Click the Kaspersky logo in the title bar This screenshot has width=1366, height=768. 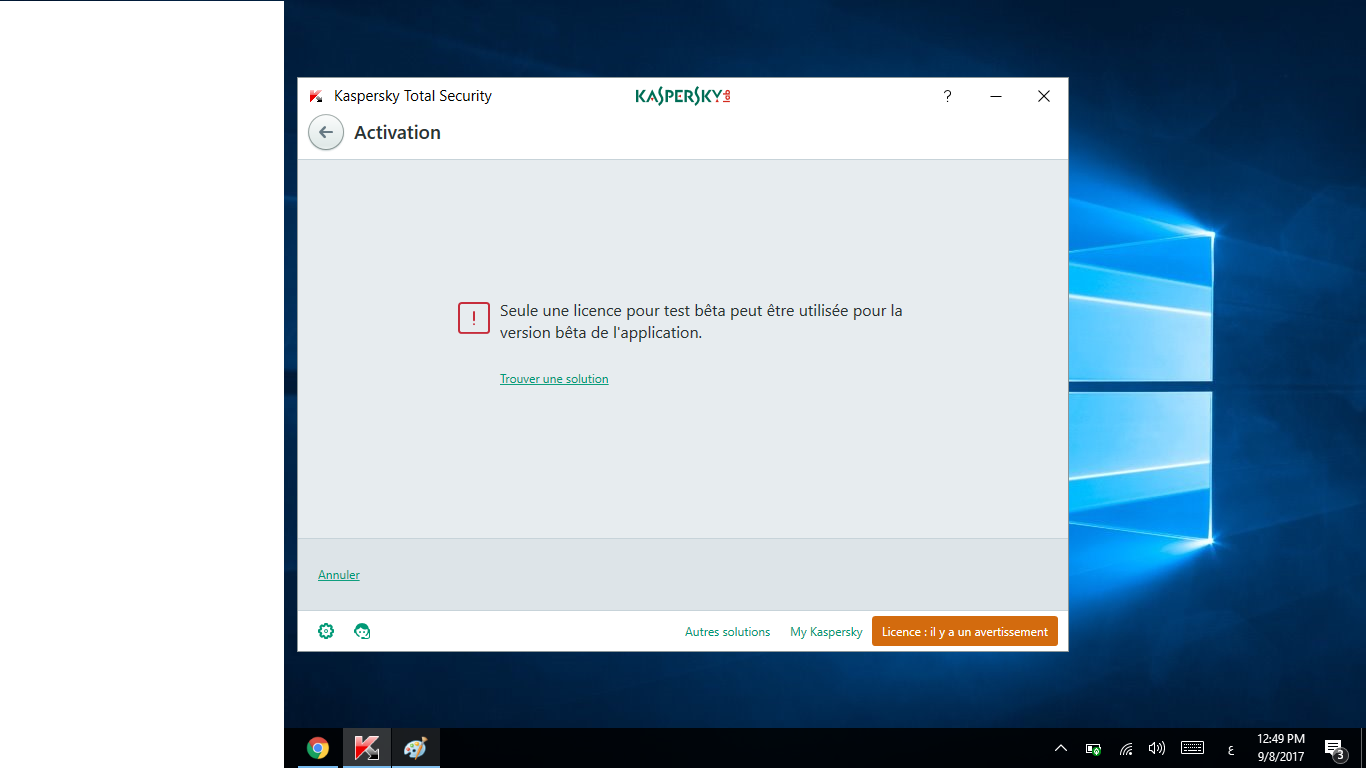pyautogui.click(x=316, y=96)
